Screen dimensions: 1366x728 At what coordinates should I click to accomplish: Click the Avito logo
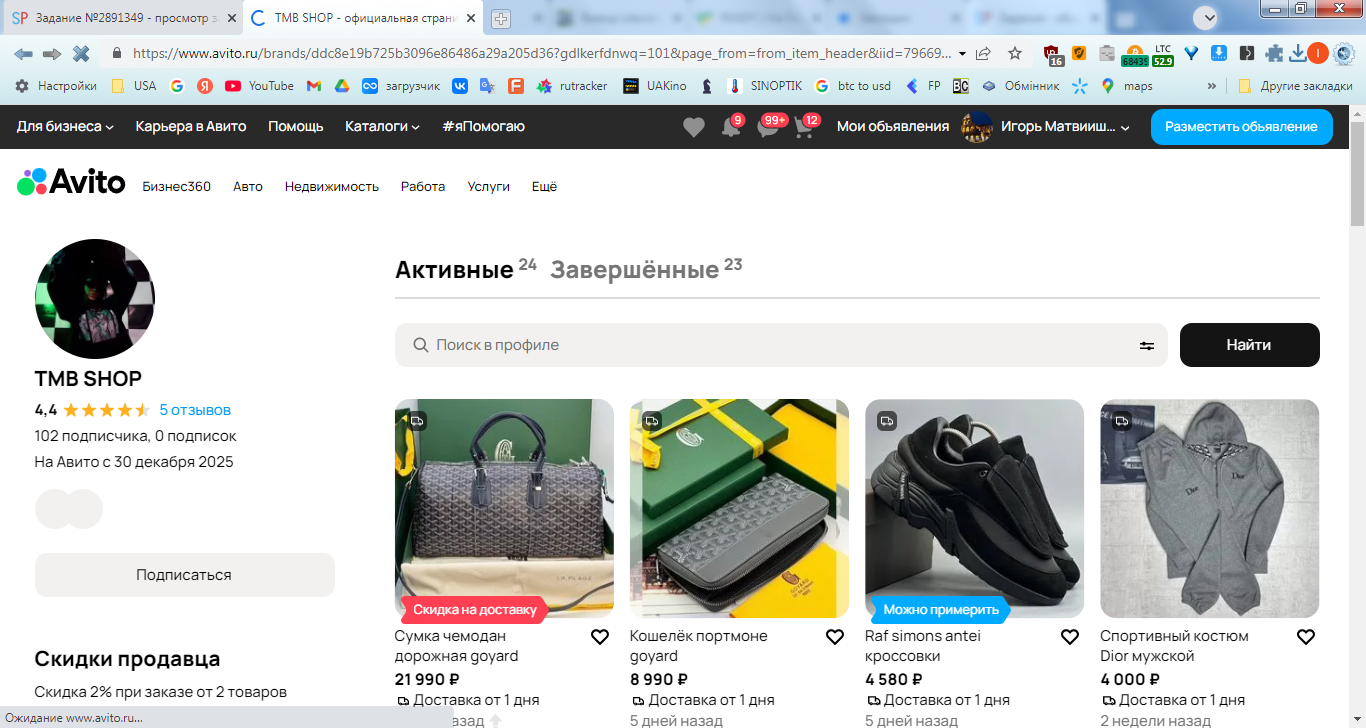(71, 182)
